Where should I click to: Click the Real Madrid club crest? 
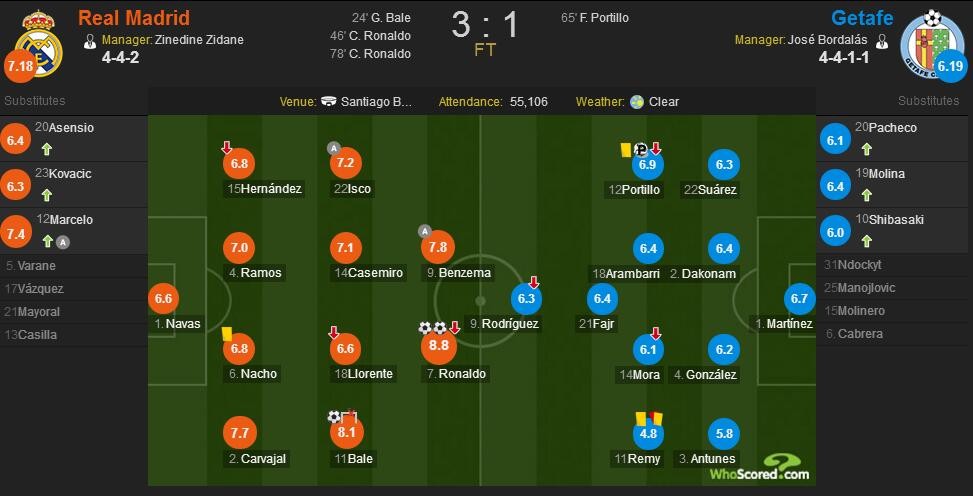pyautogui.click(x=39, y=38)
